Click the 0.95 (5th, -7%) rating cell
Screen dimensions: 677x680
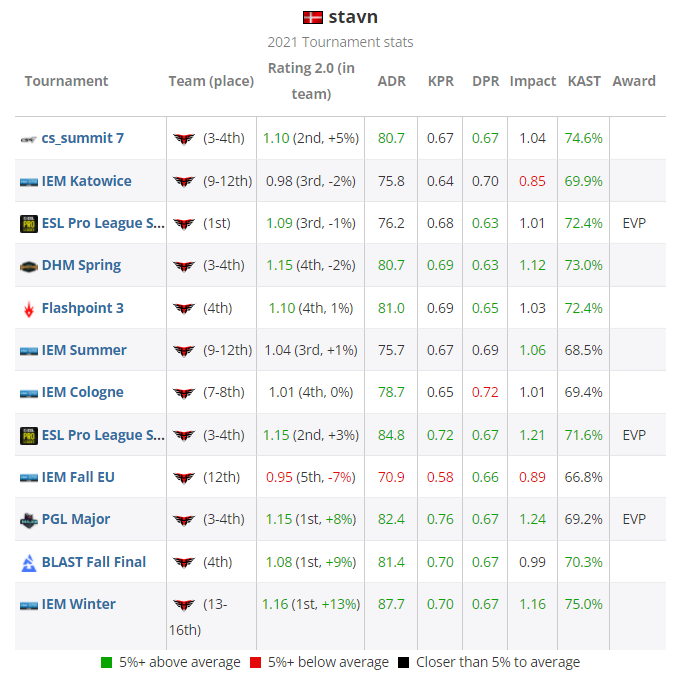(x=311, y=477)
